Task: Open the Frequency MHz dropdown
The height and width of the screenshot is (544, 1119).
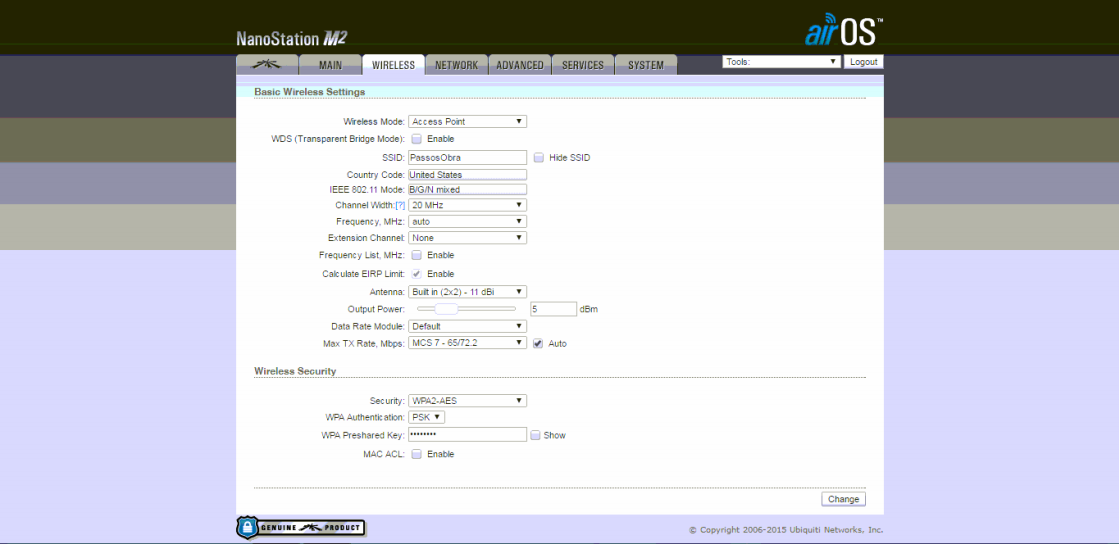Action: [x=467, y=221]
